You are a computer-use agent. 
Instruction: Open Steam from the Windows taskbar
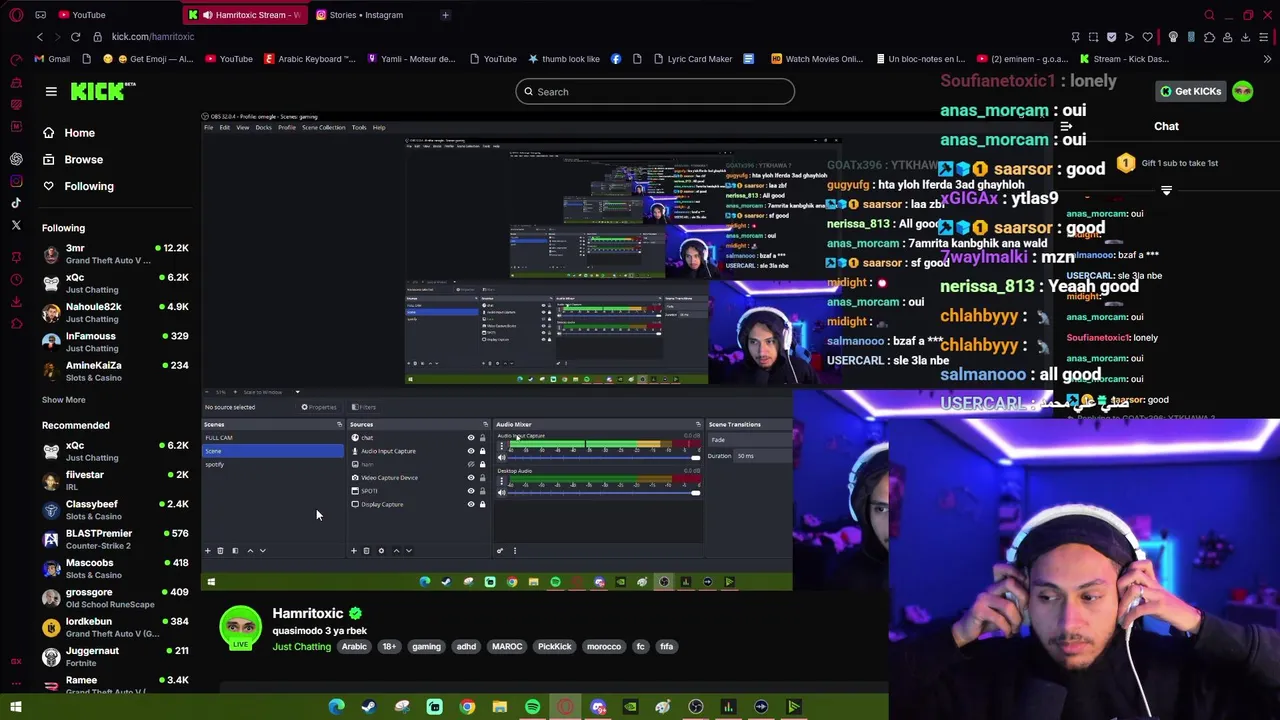[x=369, y=708]
